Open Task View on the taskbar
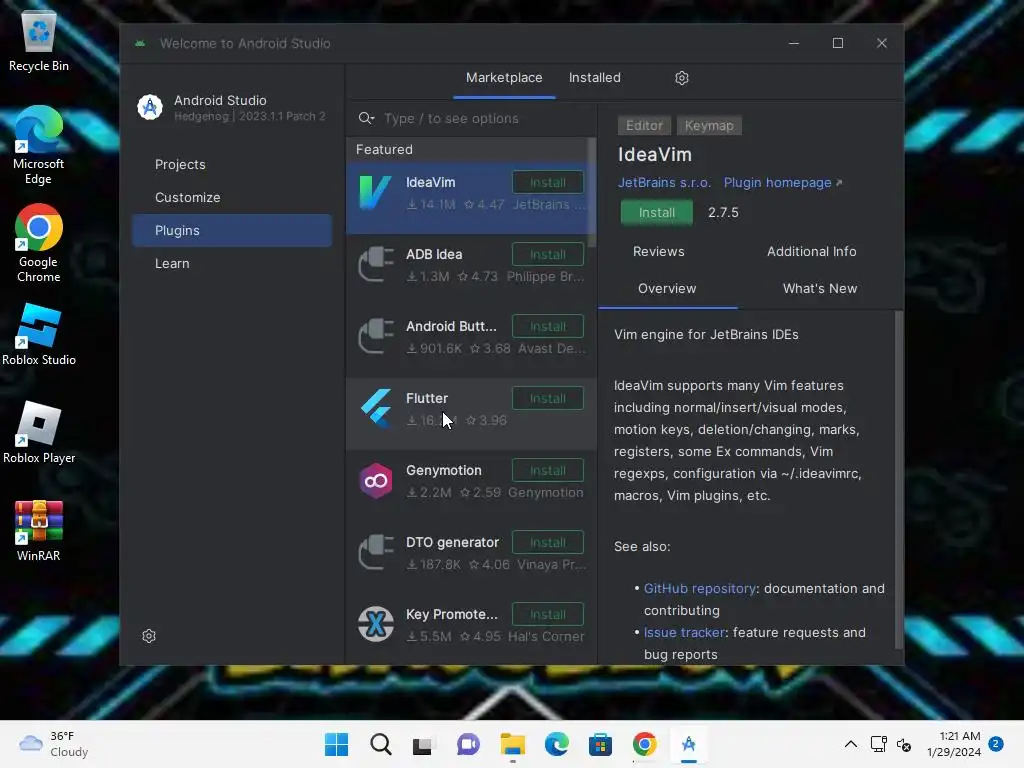 [423, 744]
